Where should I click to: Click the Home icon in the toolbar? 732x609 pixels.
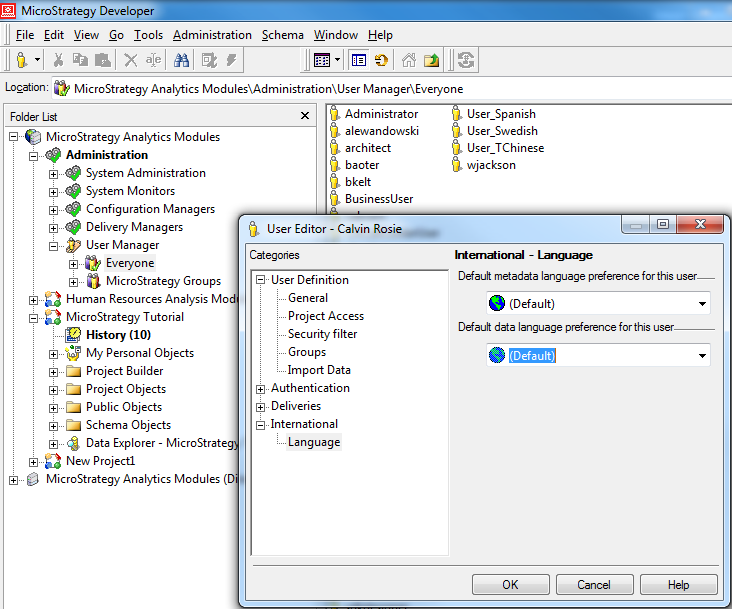[x=409, y=60]
